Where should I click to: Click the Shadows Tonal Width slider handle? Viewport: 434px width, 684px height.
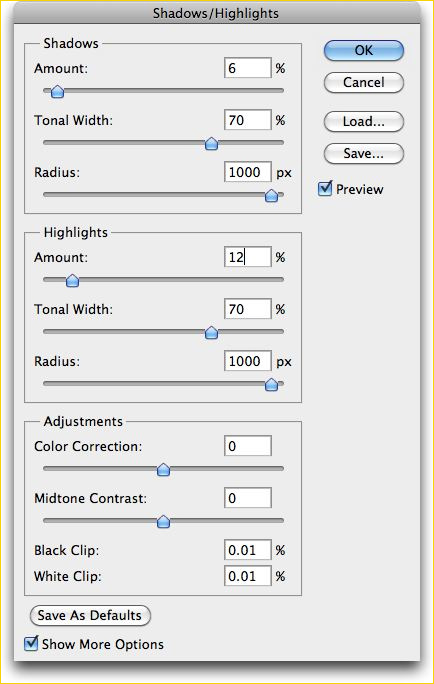pyautogui.click(x=211, y=144)
